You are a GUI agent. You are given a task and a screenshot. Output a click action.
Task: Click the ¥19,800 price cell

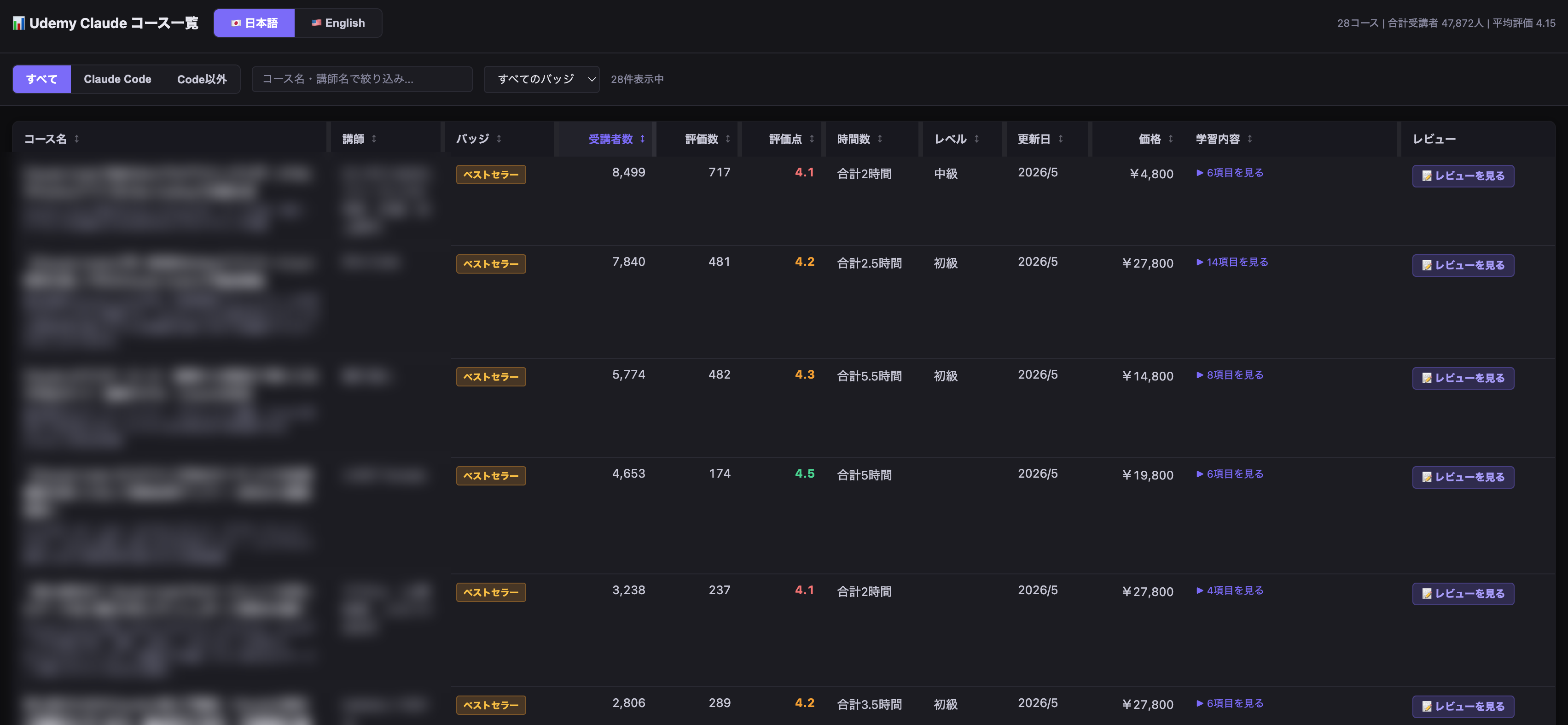pyautogui.click(x=1147, y=475)
